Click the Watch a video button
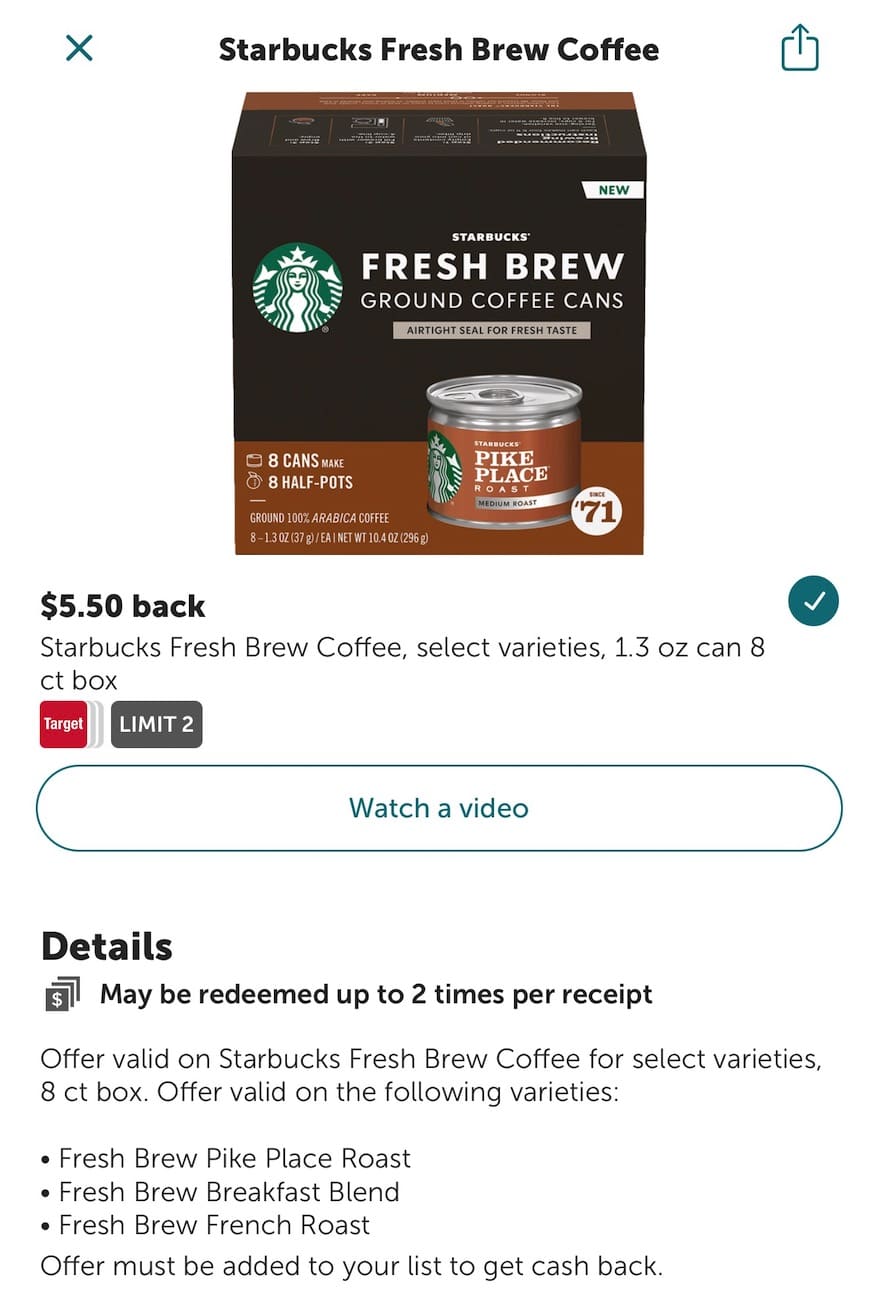 coord(439,808)
